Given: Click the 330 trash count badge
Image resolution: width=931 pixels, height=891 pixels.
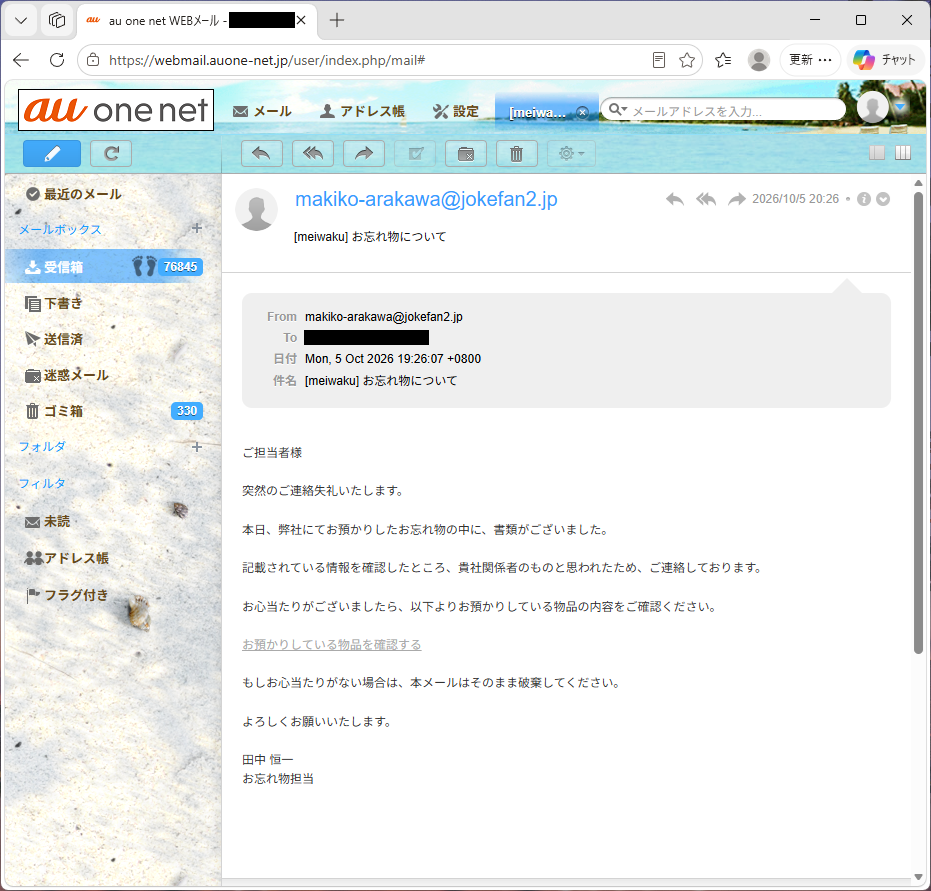Looking at the screenshot, I should (x=187, y=411).
